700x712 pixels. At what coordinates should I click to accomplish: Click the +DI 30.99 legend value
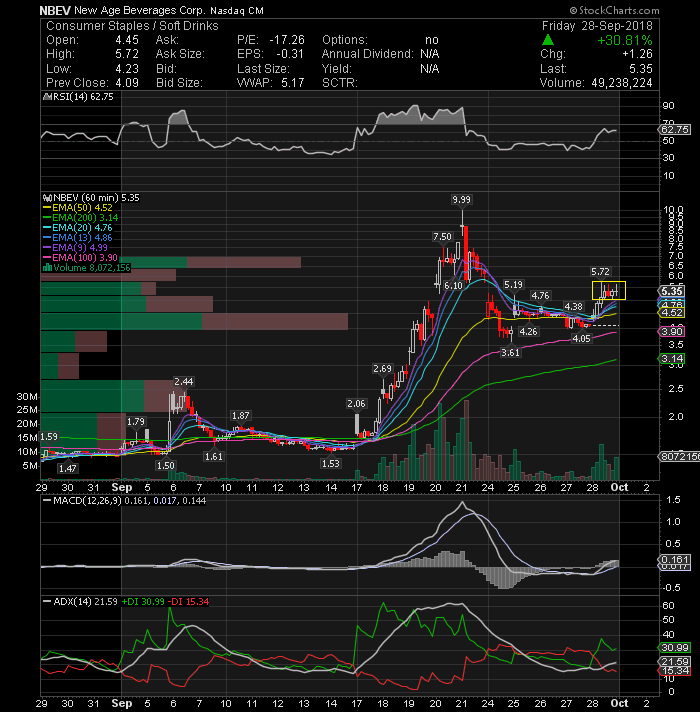tap(143, 602)
